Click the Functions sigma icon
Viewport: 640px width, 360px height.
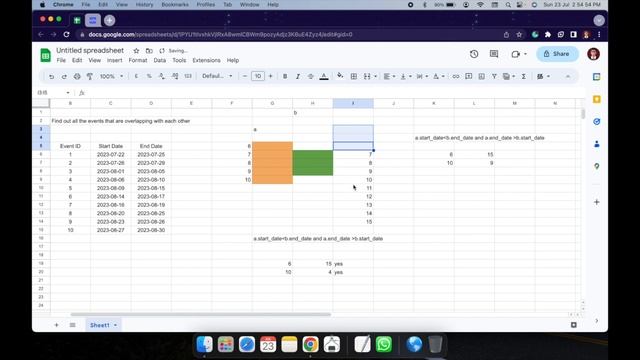(523, 76)
